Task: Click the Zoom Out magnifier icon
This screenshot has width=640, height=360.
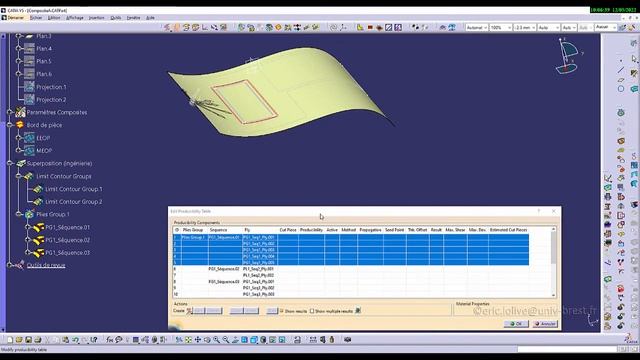Action: tap(226, 340)
